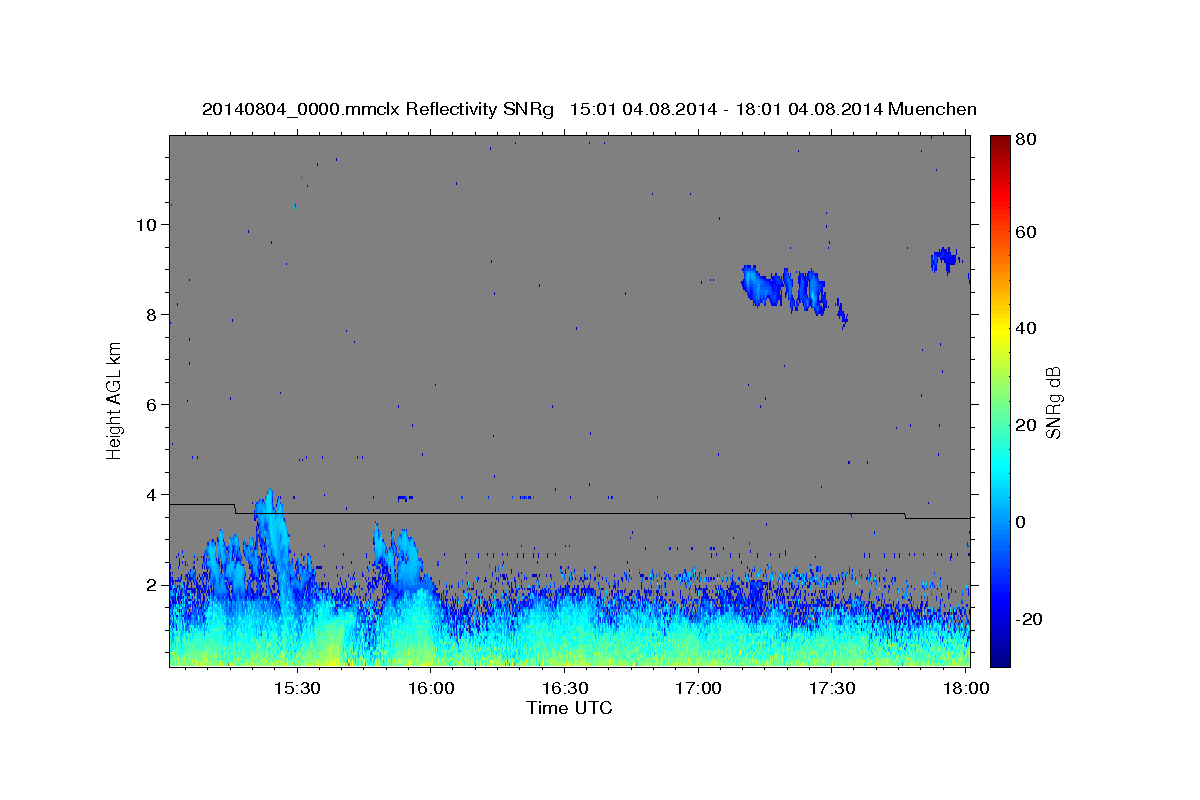Click the 'Height AGL km' y-axis label
The height and width of the screenshot is (800, 1200).
(x=114, y=401)
